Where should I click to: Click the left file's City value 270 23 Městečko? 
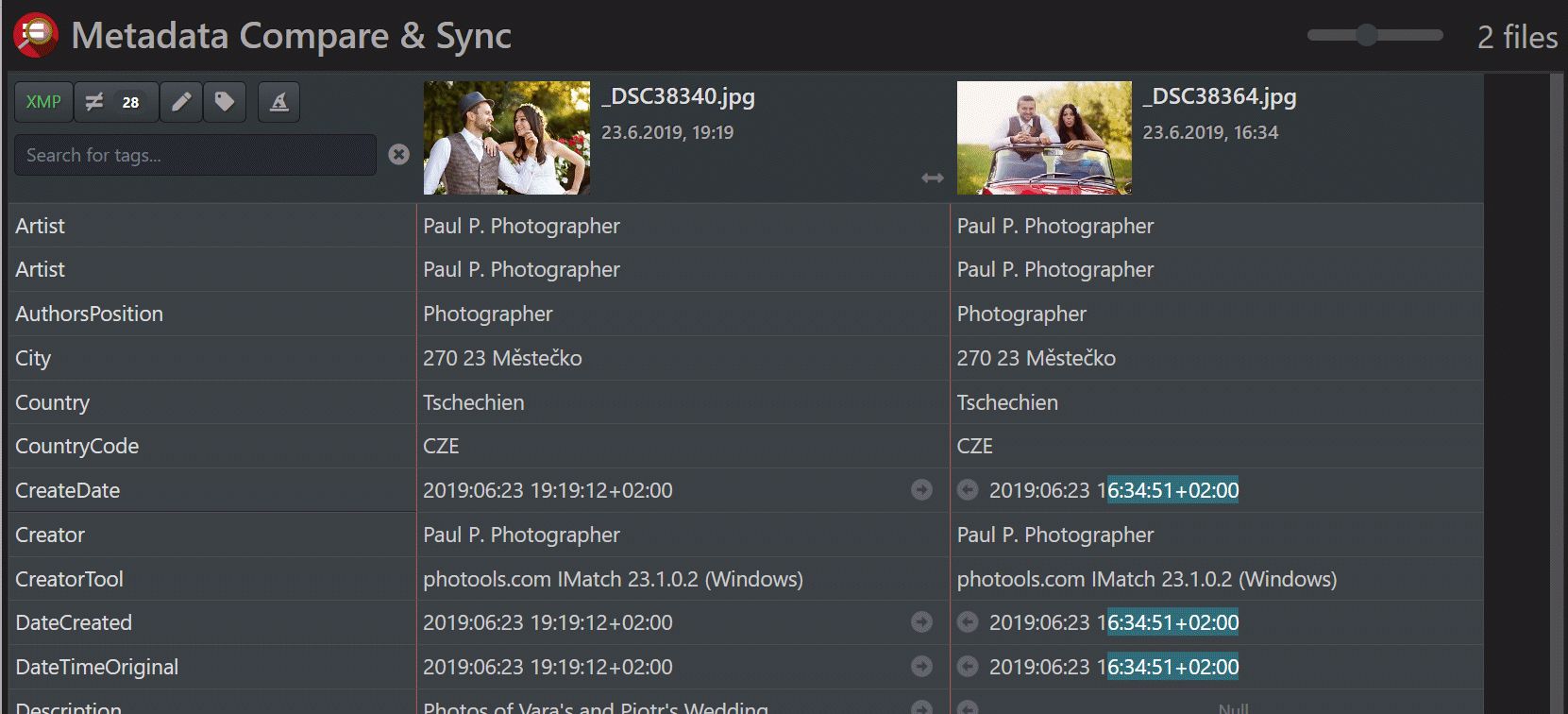click(502, 358)
